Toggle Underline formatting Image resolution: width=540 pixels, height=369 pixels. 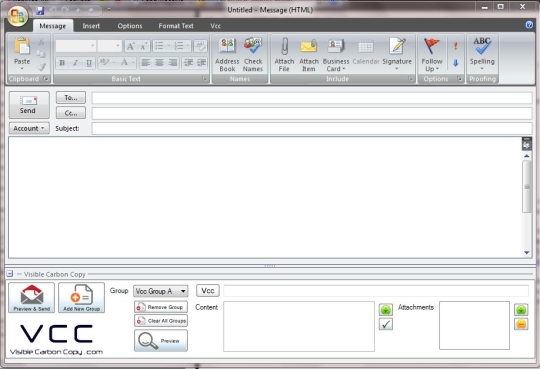click(x=89, y=63)
